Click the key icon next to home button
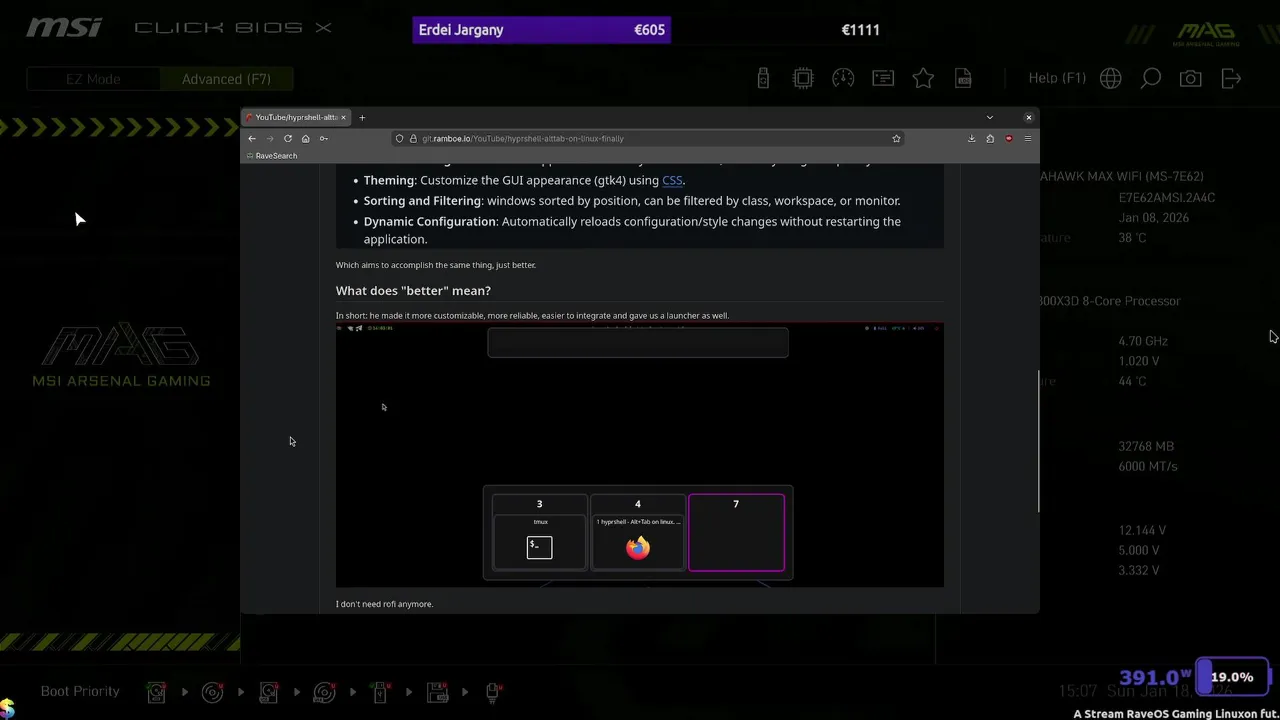This screenshot has height=720, width=1280. pyautogui.click(x=323, y=138)
